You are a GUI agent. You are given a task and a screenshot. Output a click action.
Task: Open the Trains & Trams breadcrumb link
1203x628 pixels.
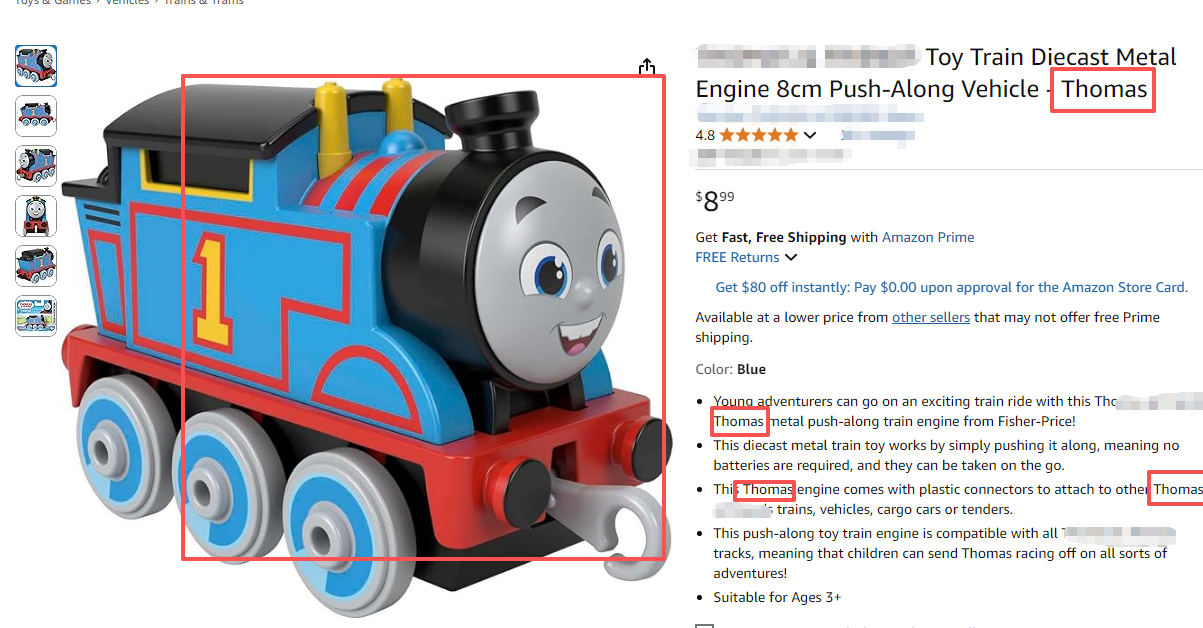pyautogui.click(x=204, y=3)
